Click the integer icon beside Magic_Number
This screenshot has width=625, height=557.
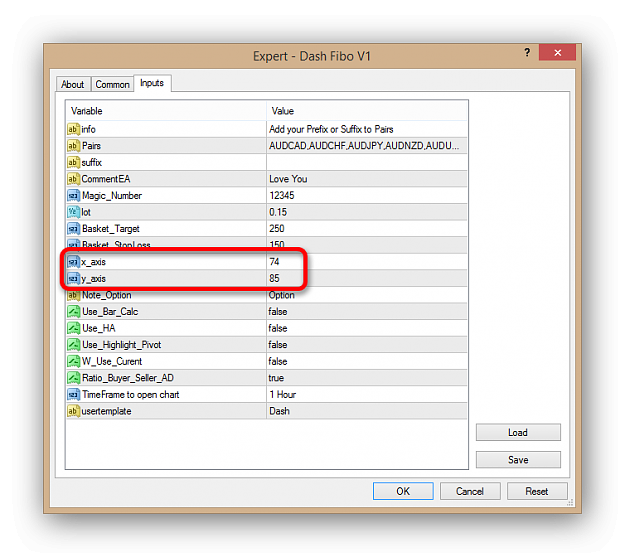pos(73,195)
